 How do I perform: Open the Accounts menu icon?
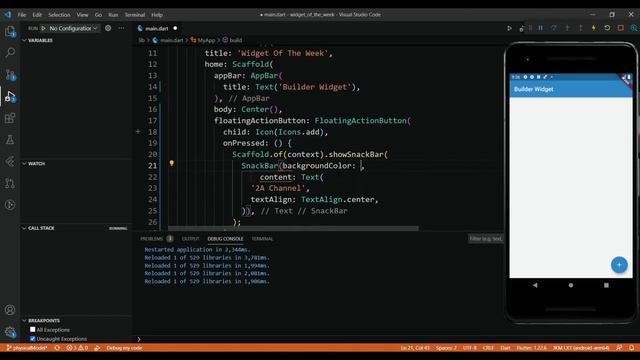pos(10,310)
